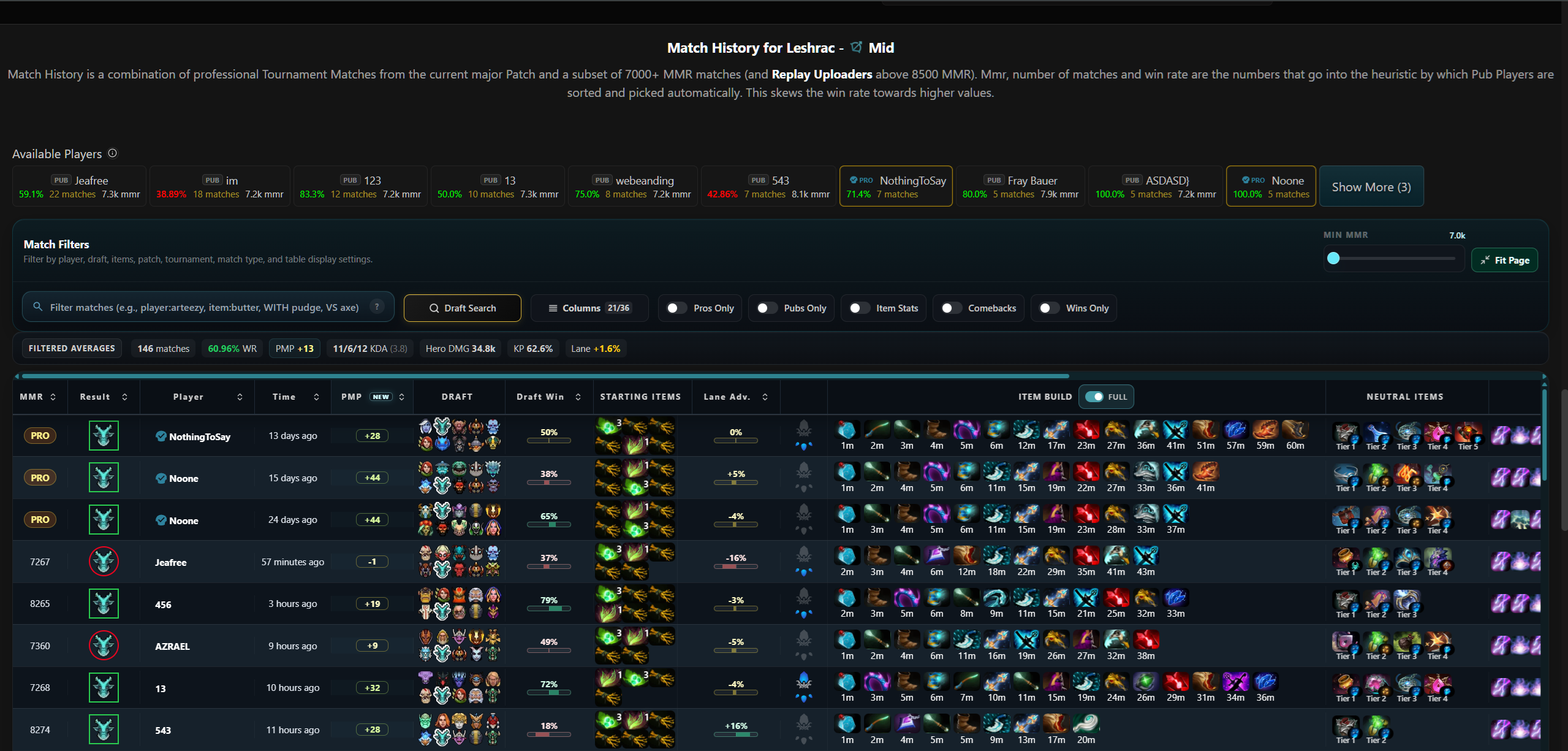Click the Tier 3 neutral item in player 456's row
Viewport: 1568px width, 751px height.
pos(1407,601)
